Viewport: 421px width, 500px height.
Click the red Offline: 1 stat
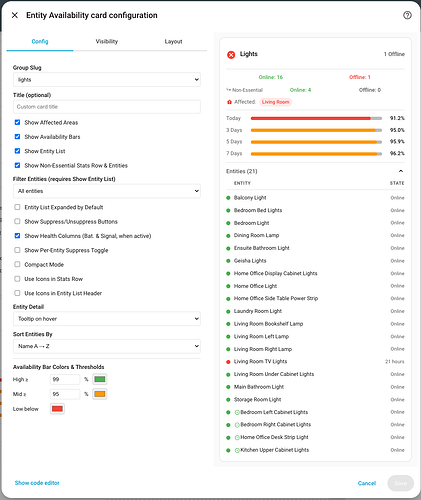coord(360,77)
